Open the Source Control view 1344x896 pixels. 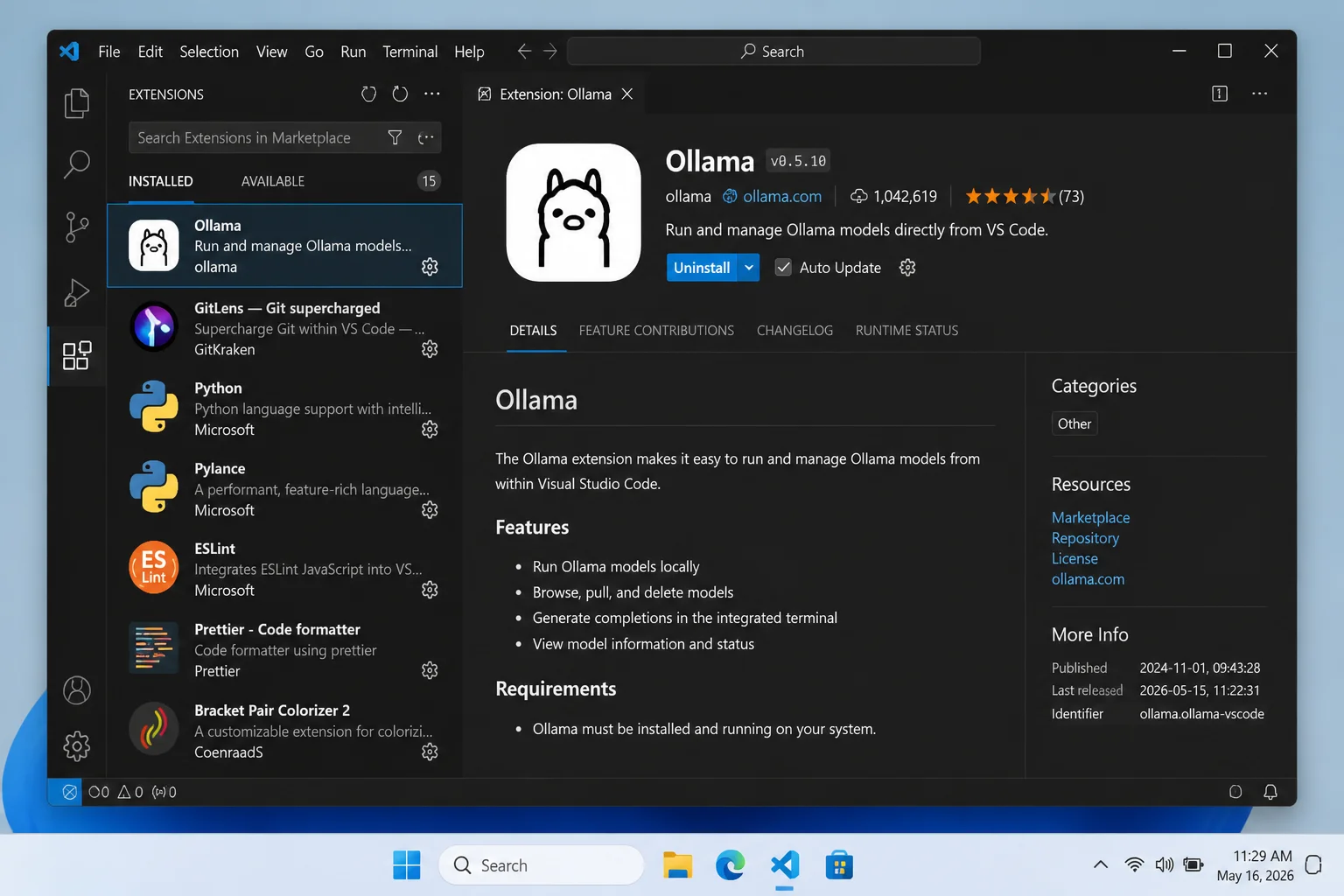pos(77,227)
